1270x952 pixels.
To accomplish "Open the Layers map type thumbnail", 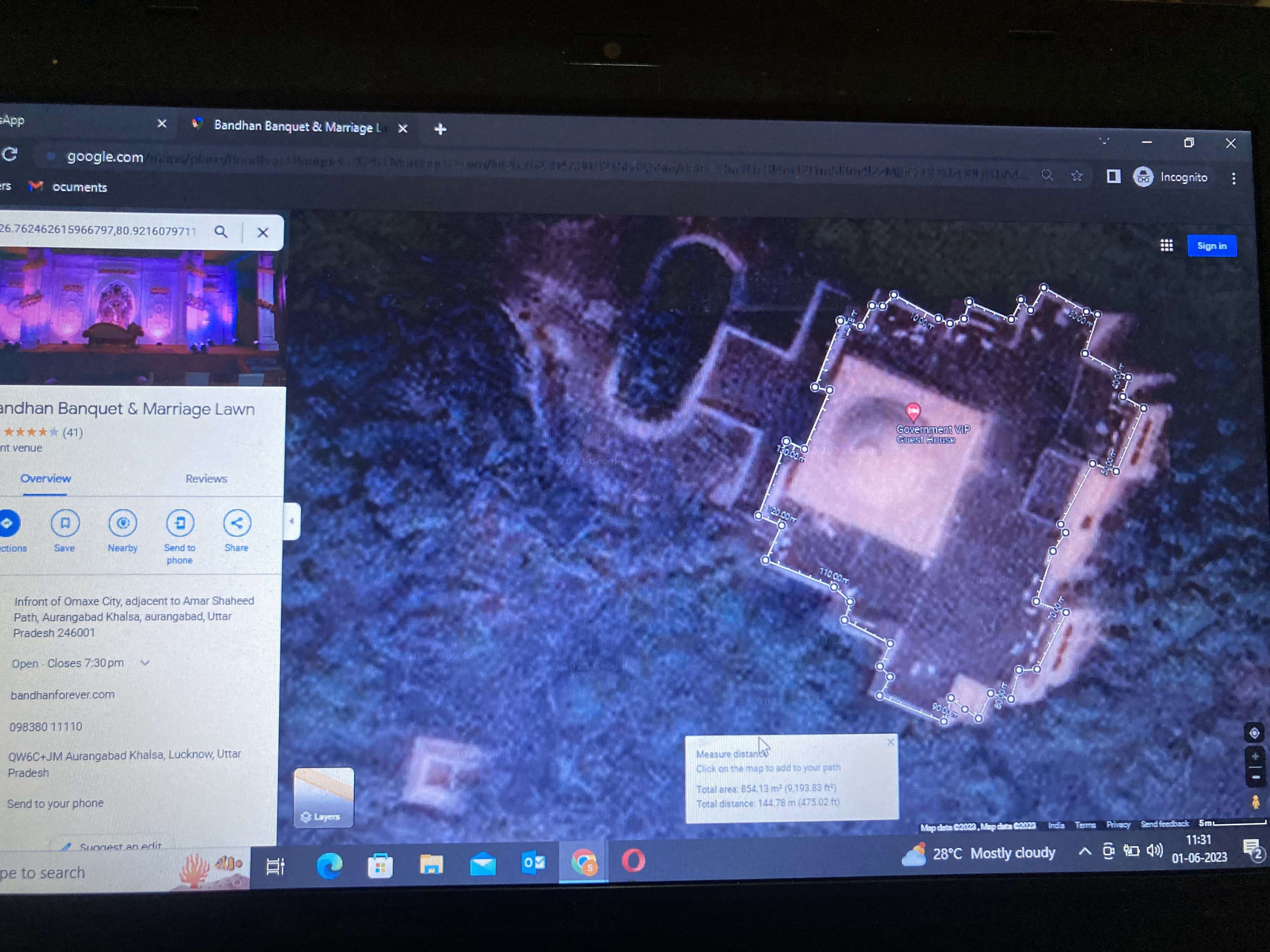I will (x=324, y=797).
